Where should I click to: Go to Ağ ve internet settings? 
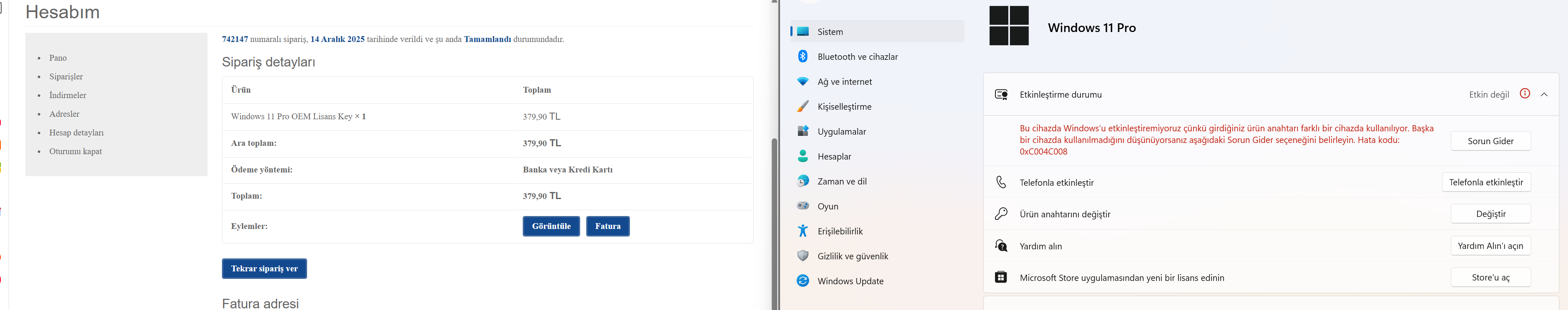point(876,81)
